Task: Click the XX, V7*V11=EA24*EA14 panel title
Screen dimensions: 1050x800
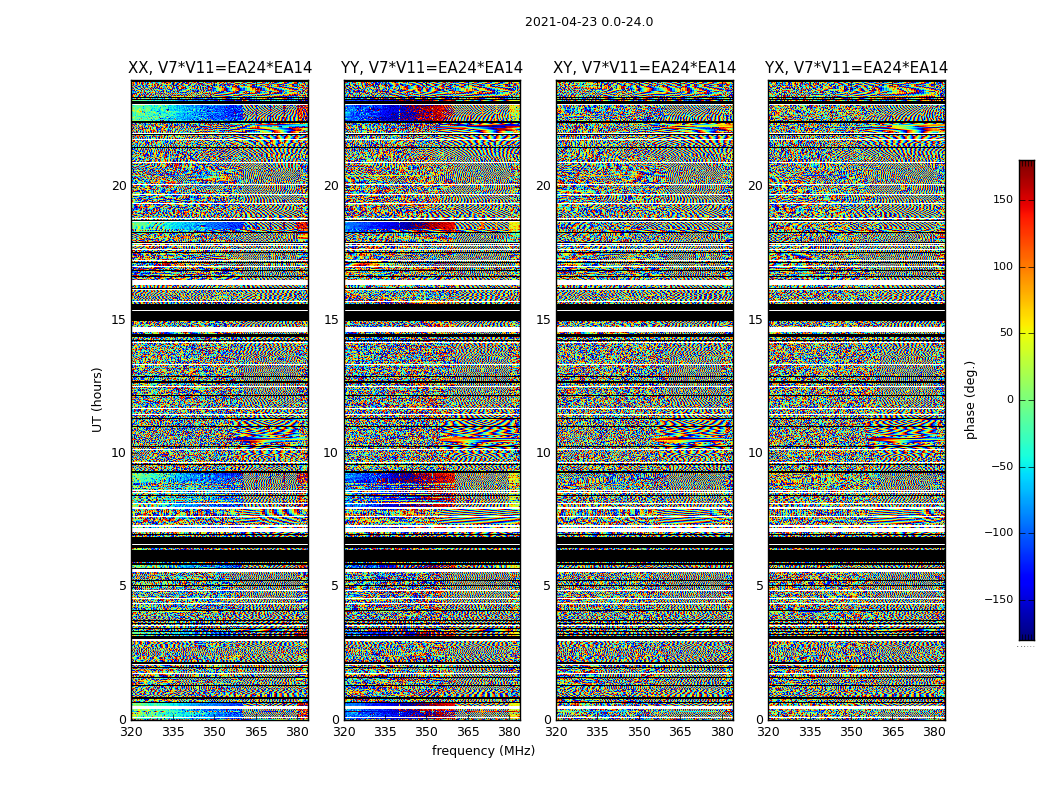Action: pos(220,68)
